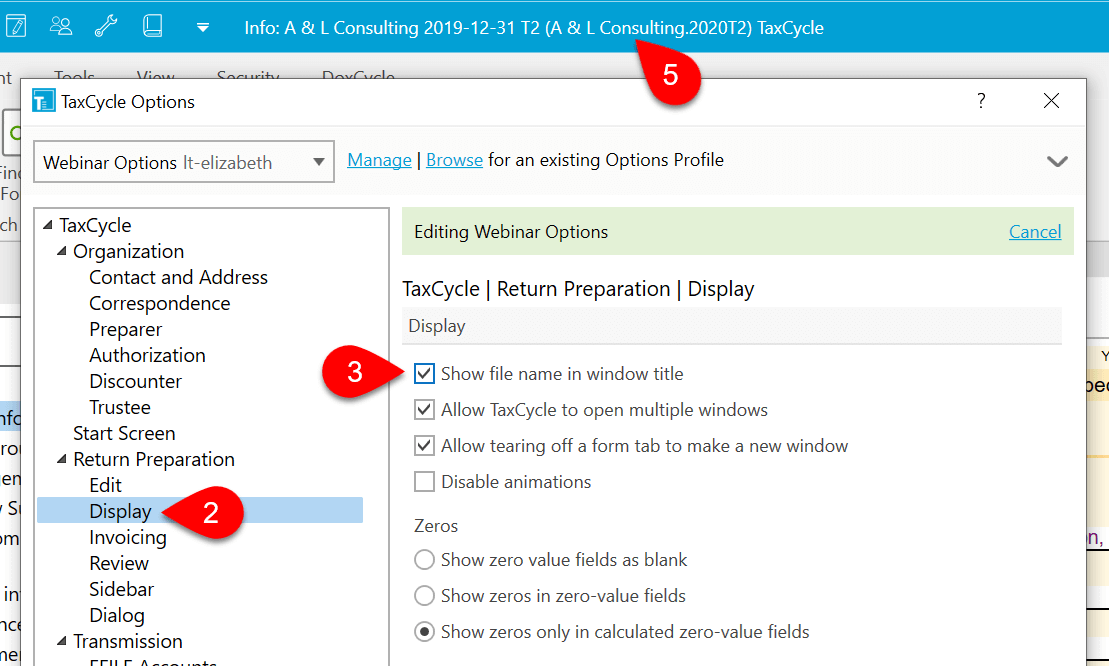
Task: Toggle Allow TaxCycle to open multiple windows
Action: [424, 409]
